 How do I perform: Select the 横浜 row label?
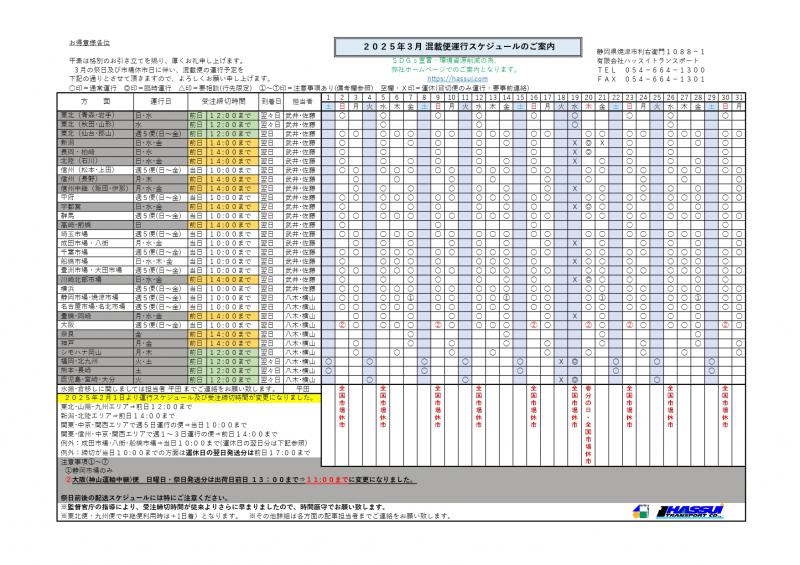95,288
